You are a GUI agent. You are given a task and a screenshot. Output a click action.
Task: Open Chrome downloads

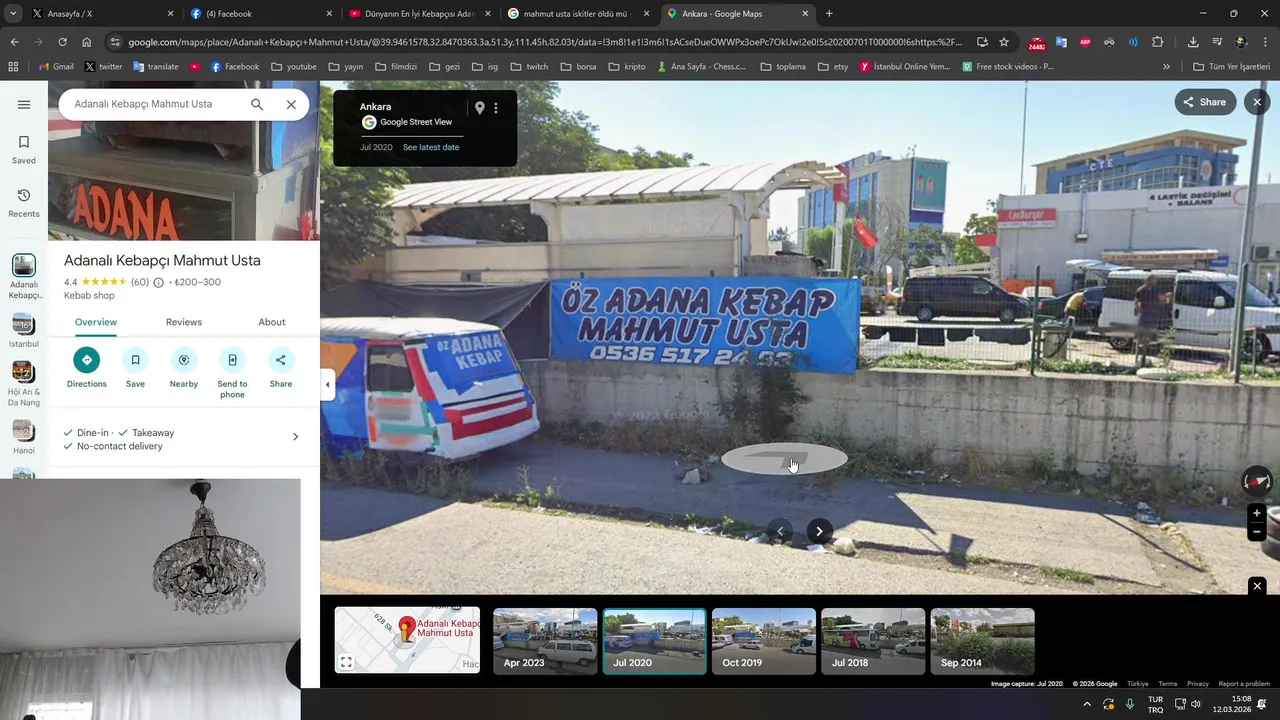click(1193, 42)
